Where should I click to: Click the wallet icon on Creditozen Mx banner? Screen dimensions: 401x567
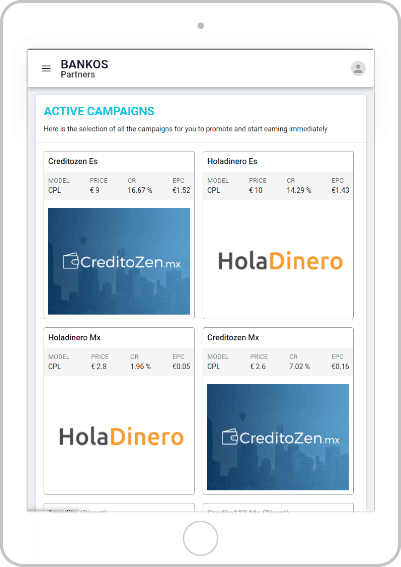(x=230, y=437)
